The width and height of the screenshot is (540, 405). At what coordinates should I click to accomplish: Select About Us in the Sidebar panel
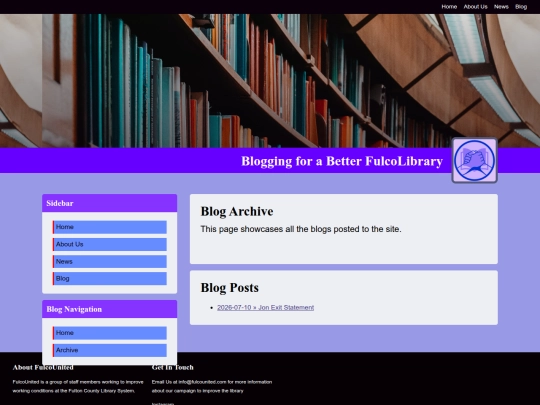(110, 244)
